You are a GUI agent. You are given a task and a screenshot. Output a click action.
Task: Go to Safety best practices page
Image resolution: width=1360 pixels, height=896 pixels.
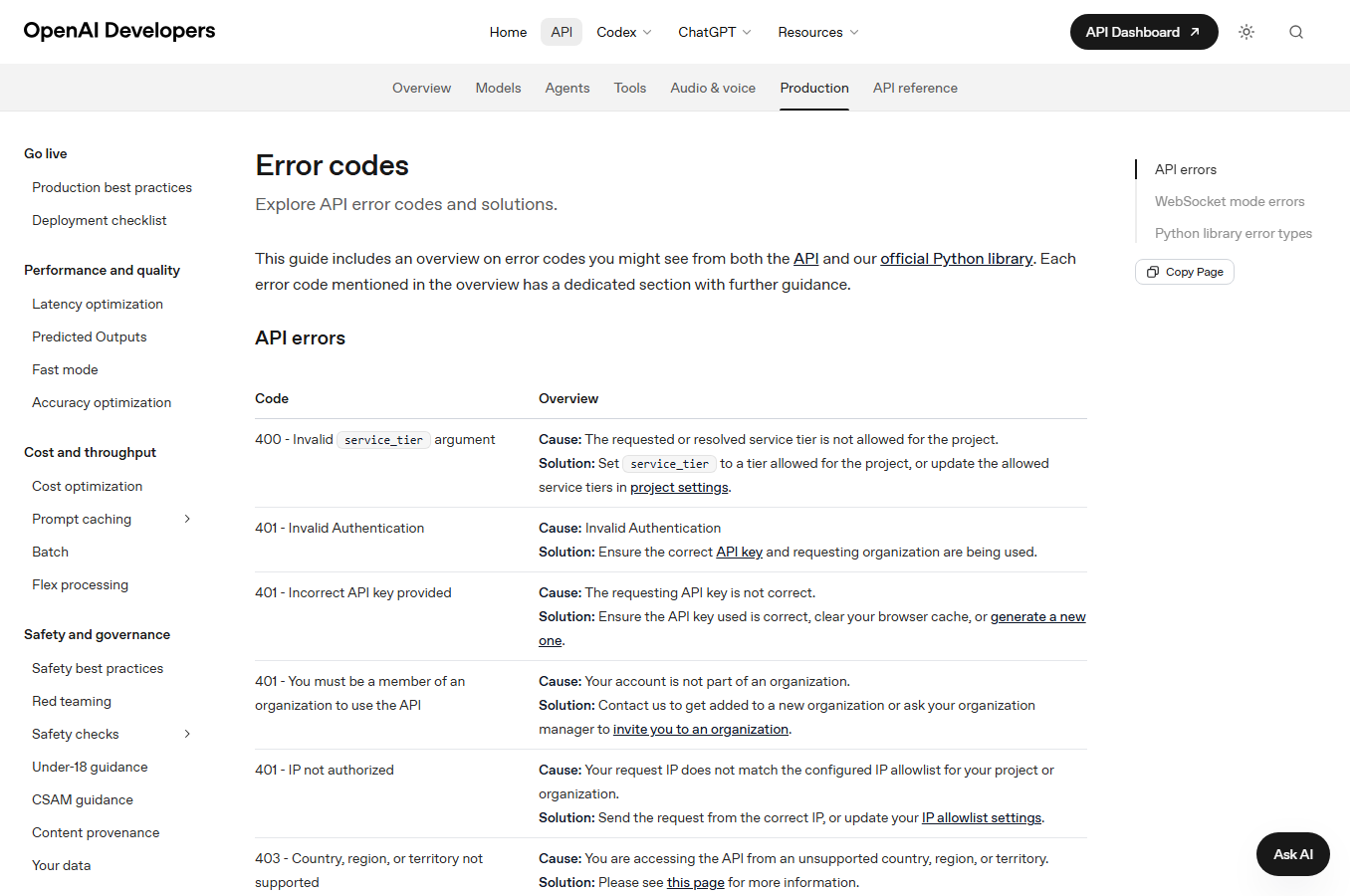click(x=98, y=668)
